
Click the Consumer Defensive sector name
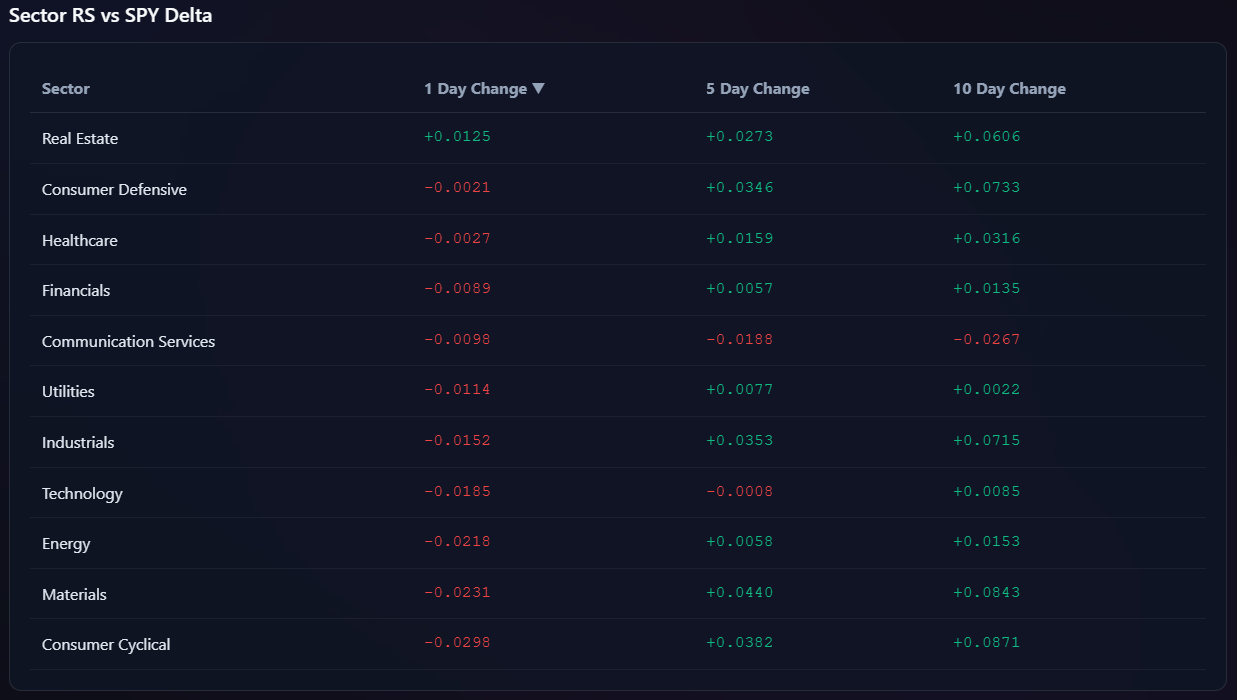[114, 190]
